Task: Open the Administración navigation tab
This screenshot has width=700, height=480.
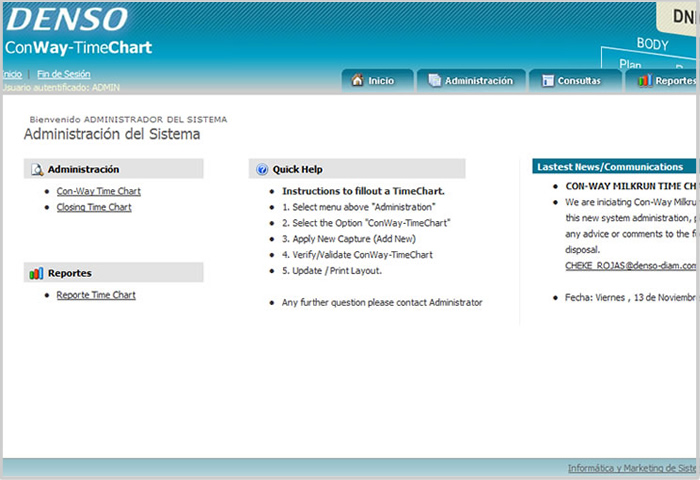Action: pos(471,81)
